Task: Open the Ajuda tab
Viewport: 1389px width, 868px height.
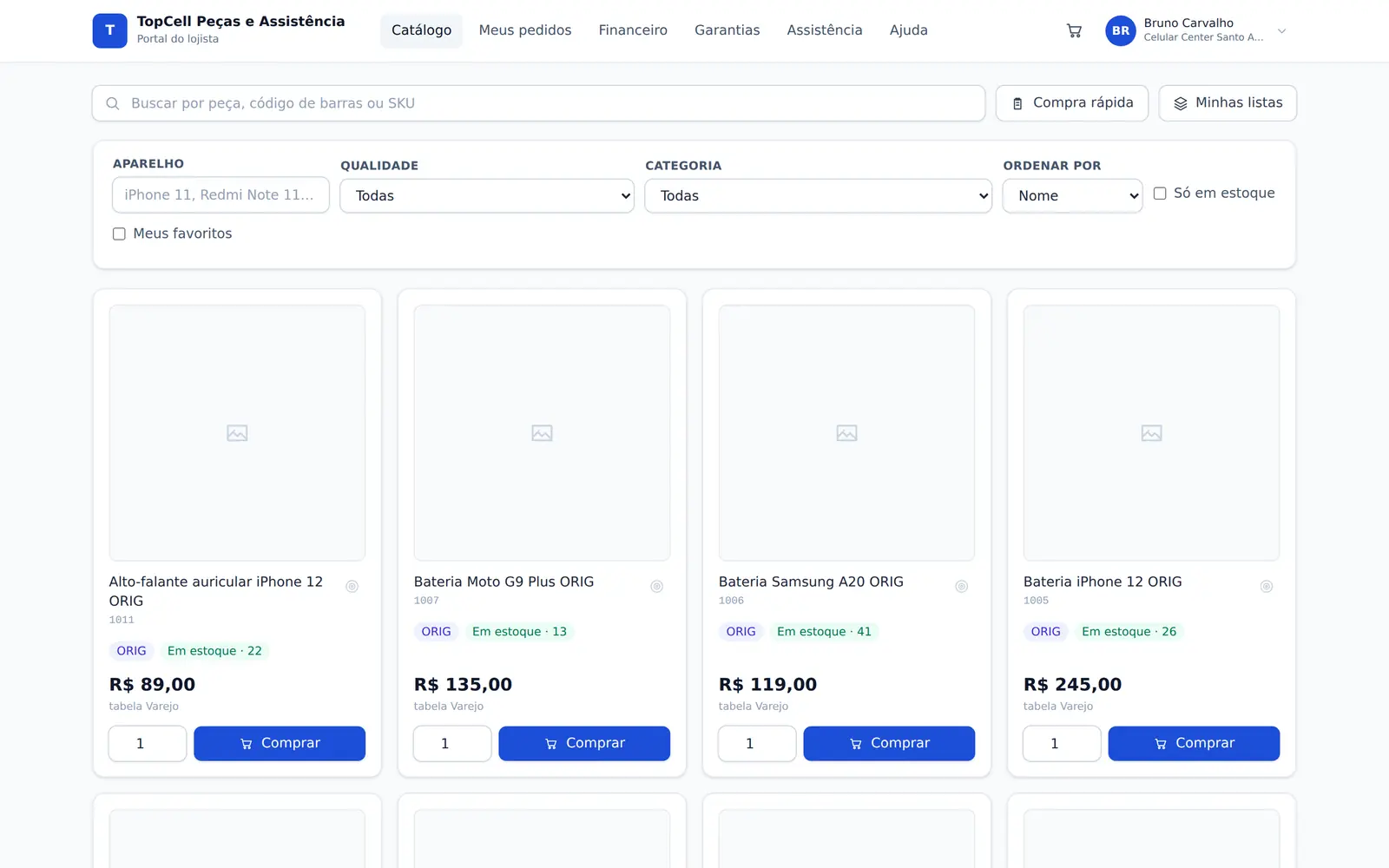Action: 908,30
